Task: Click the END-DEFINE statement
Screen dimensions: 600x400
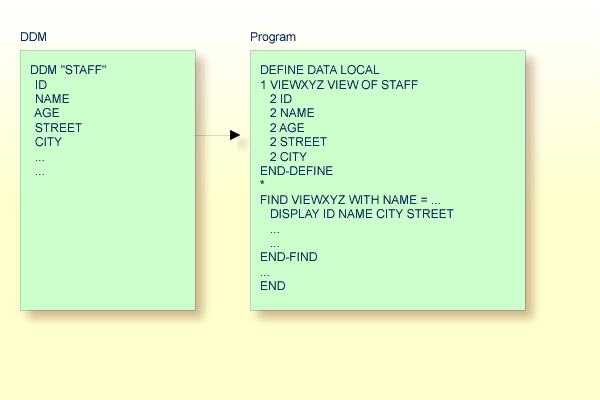Action: pyautogui.click(x=296, y=171)
